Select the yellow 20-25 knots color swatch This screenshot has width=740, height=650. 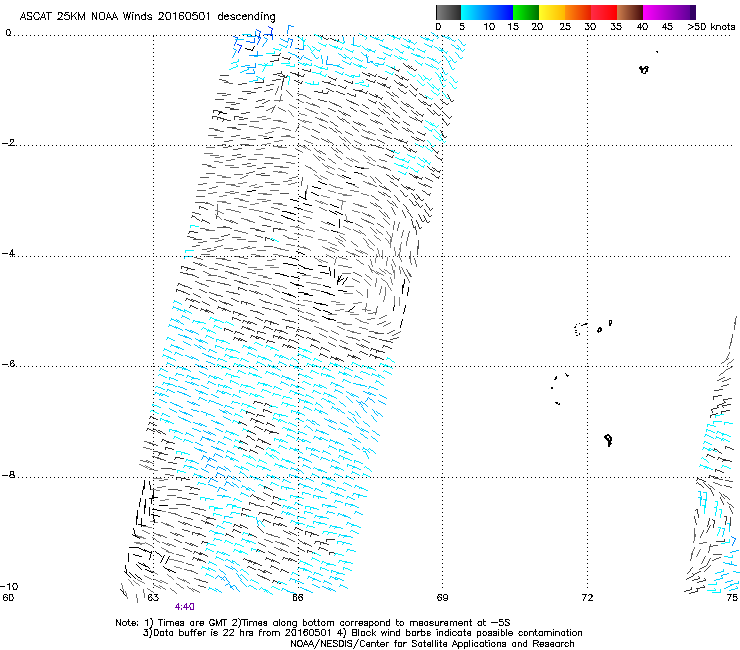click(552, 12)
